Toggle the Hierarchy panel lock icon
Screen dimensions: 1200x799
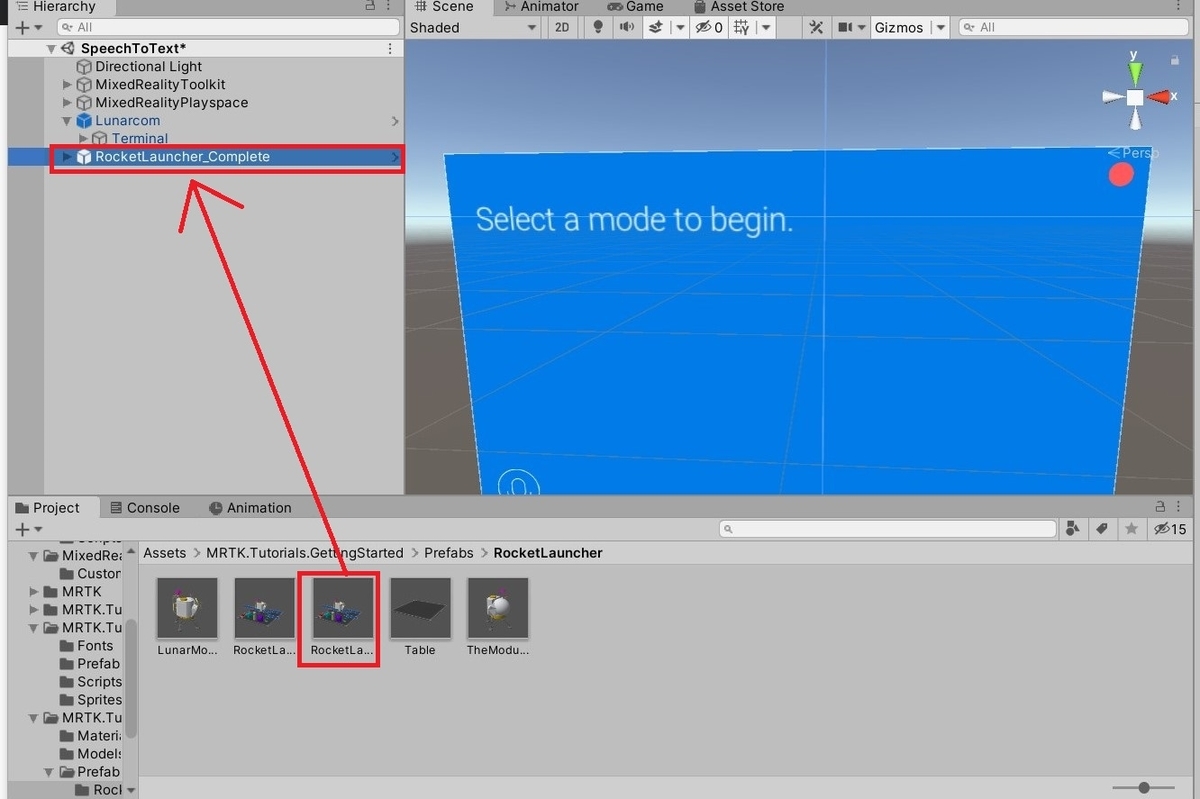[x=369, y=6]
